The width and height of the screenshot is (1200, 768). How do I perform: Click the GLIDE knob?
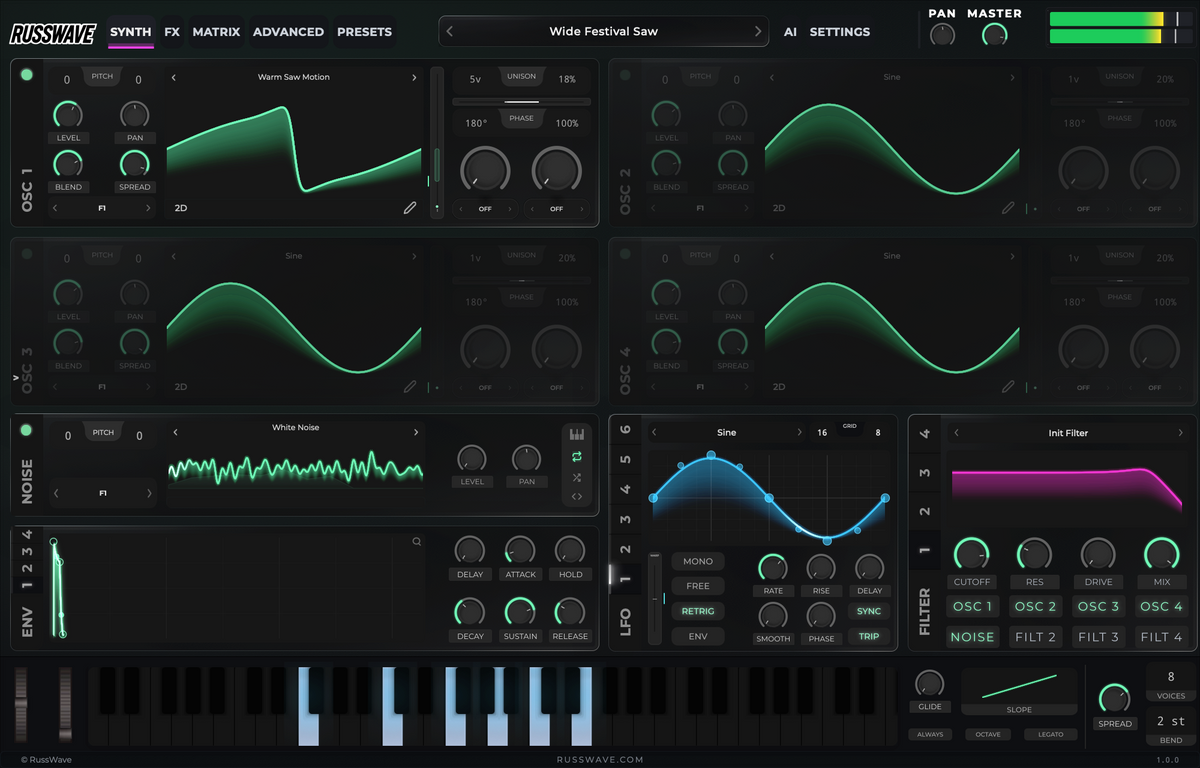[929, 684]
